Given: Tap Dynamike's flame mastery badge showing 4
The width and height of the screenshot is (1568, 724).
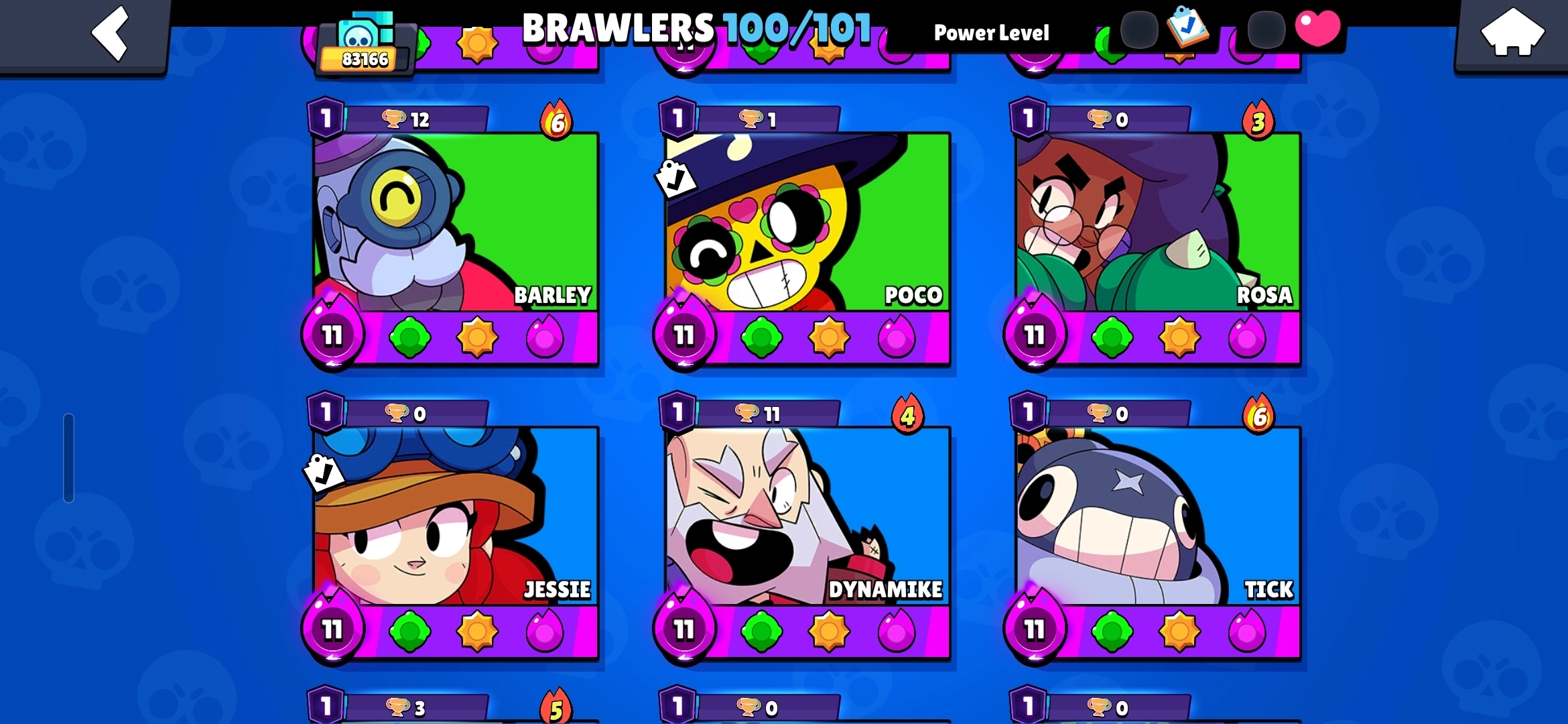Looking at the screenshot, I should click(908, 415).
